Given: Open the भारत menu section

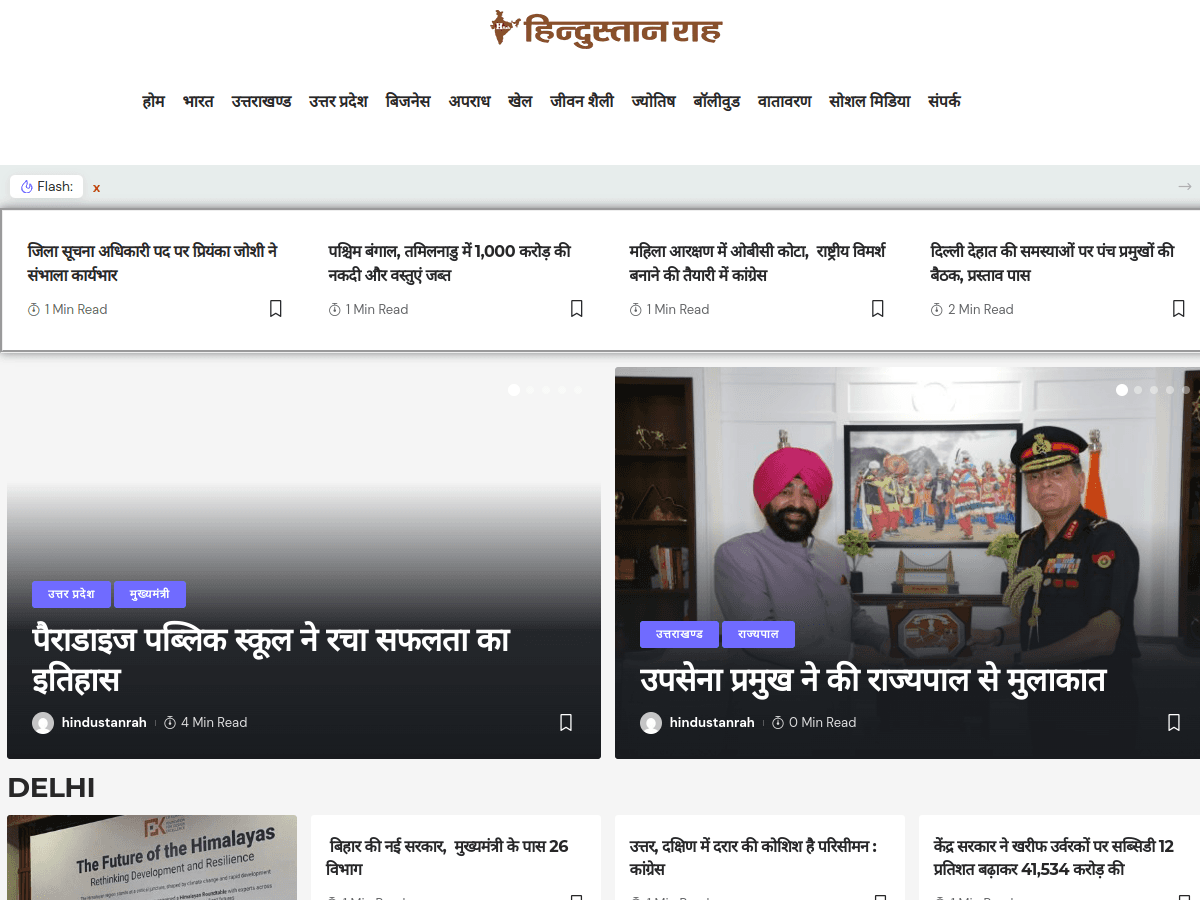Looking at the screenshot, I should [x=198, y=101].
